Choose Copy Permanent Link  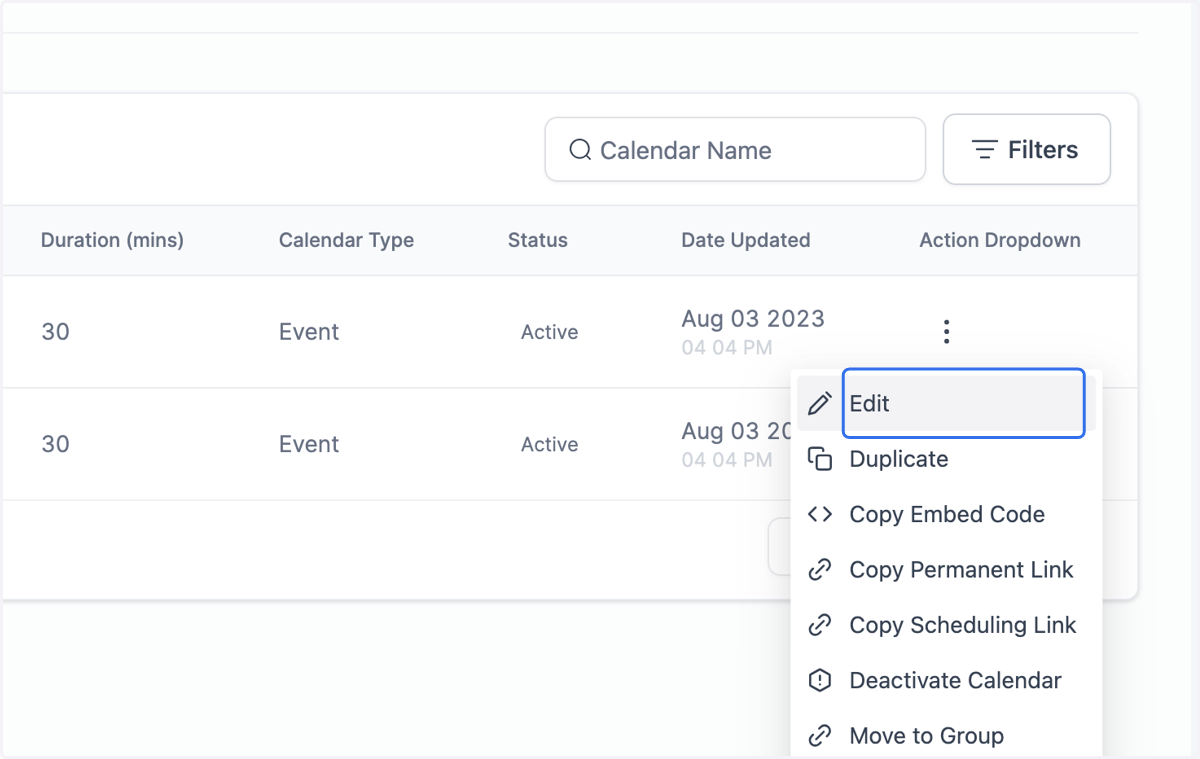tap(946, 570)
